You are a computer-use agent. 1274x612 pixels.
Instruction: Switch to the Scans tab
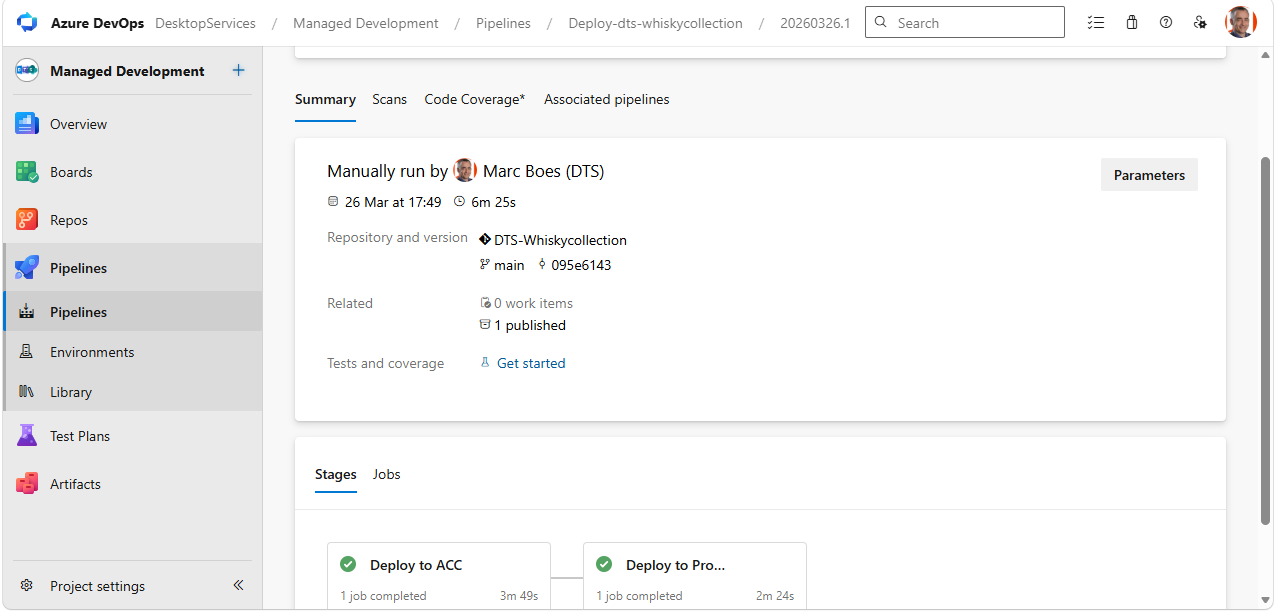point(390,99)
